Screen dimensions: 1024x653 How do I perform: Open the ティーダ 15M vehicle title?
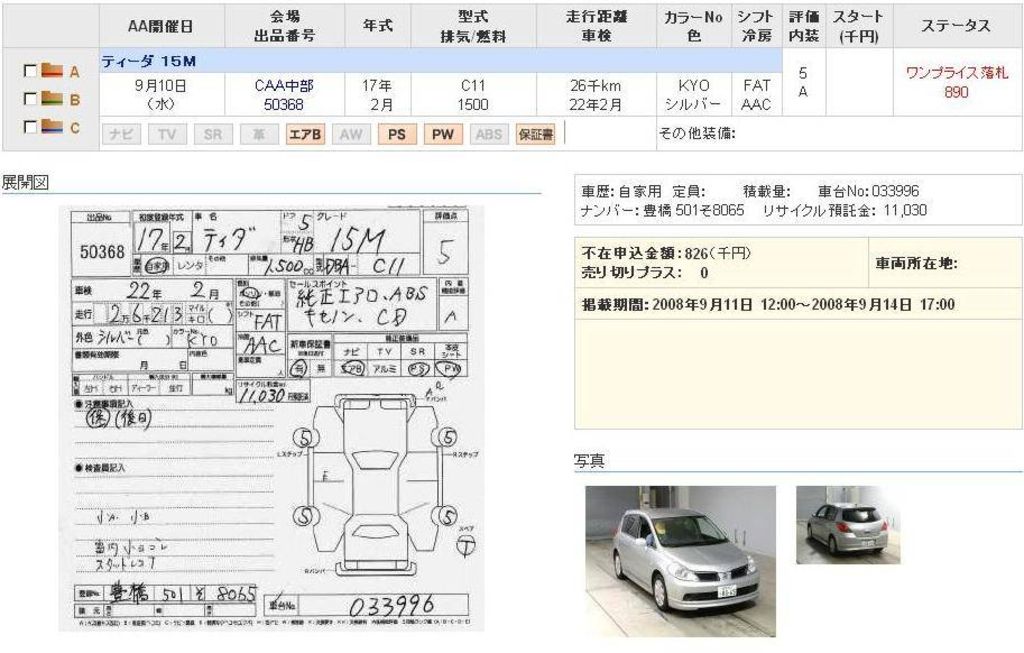(x=148, y=62)
